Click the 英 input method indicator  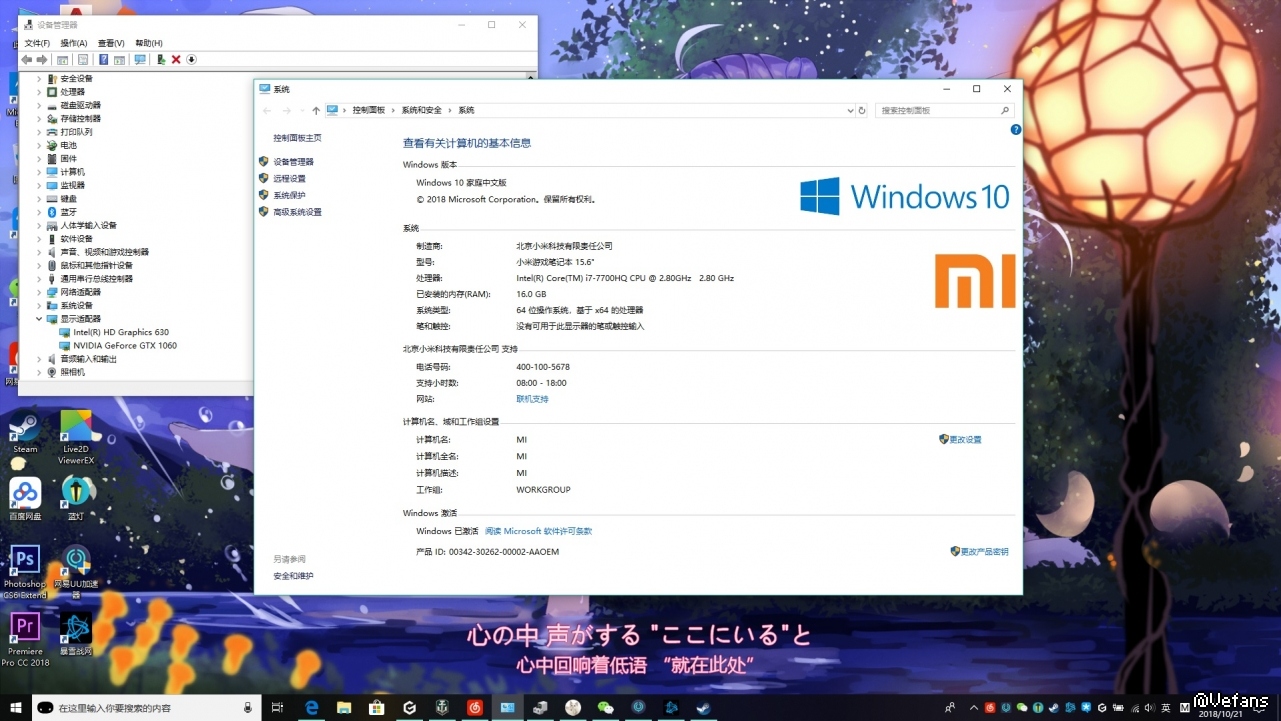(1165, 707)
